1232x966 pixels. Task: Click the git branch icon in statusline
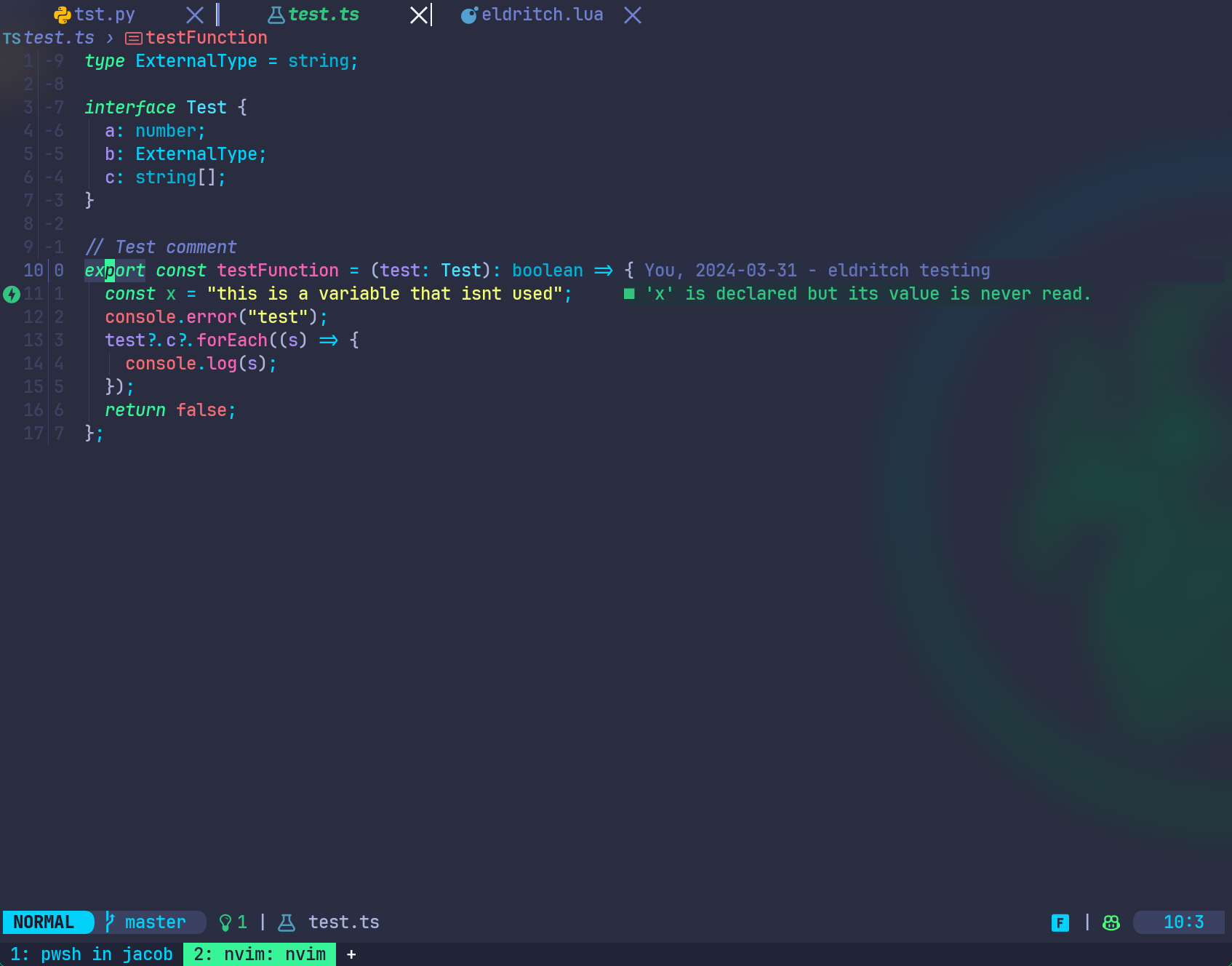[110, 922]
